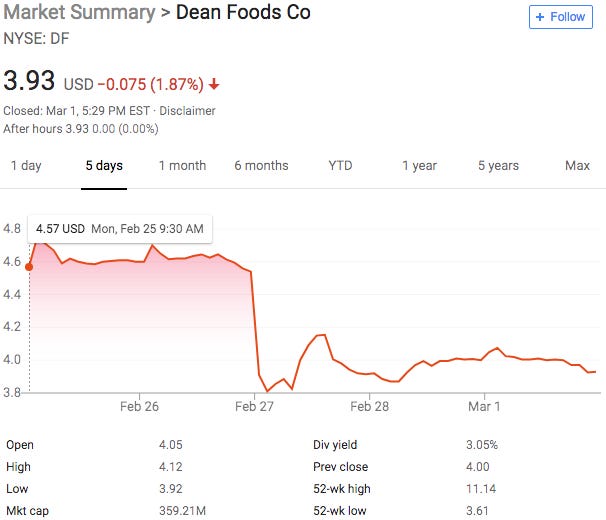
Task: Click the red data point on chart
Action: pyautogui.click(x=29, y=266)
